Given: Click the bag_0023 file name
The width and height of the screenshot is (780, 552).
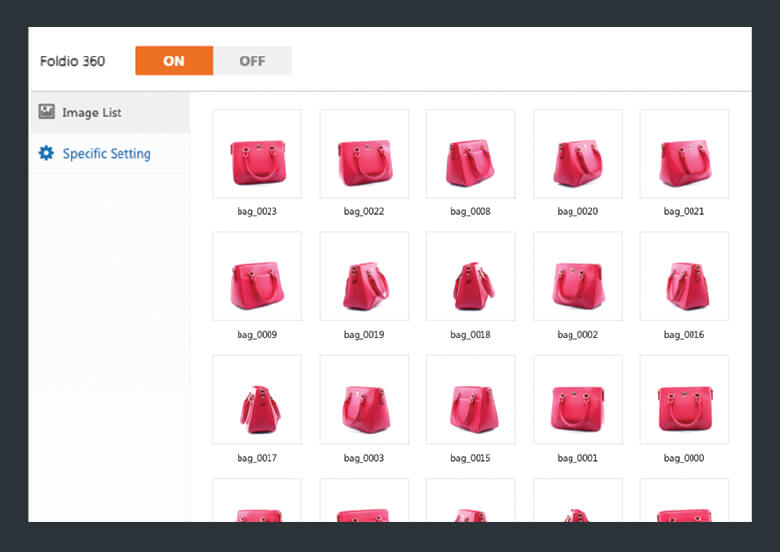Looking at the screenshot, I should [x=257, y=211].
